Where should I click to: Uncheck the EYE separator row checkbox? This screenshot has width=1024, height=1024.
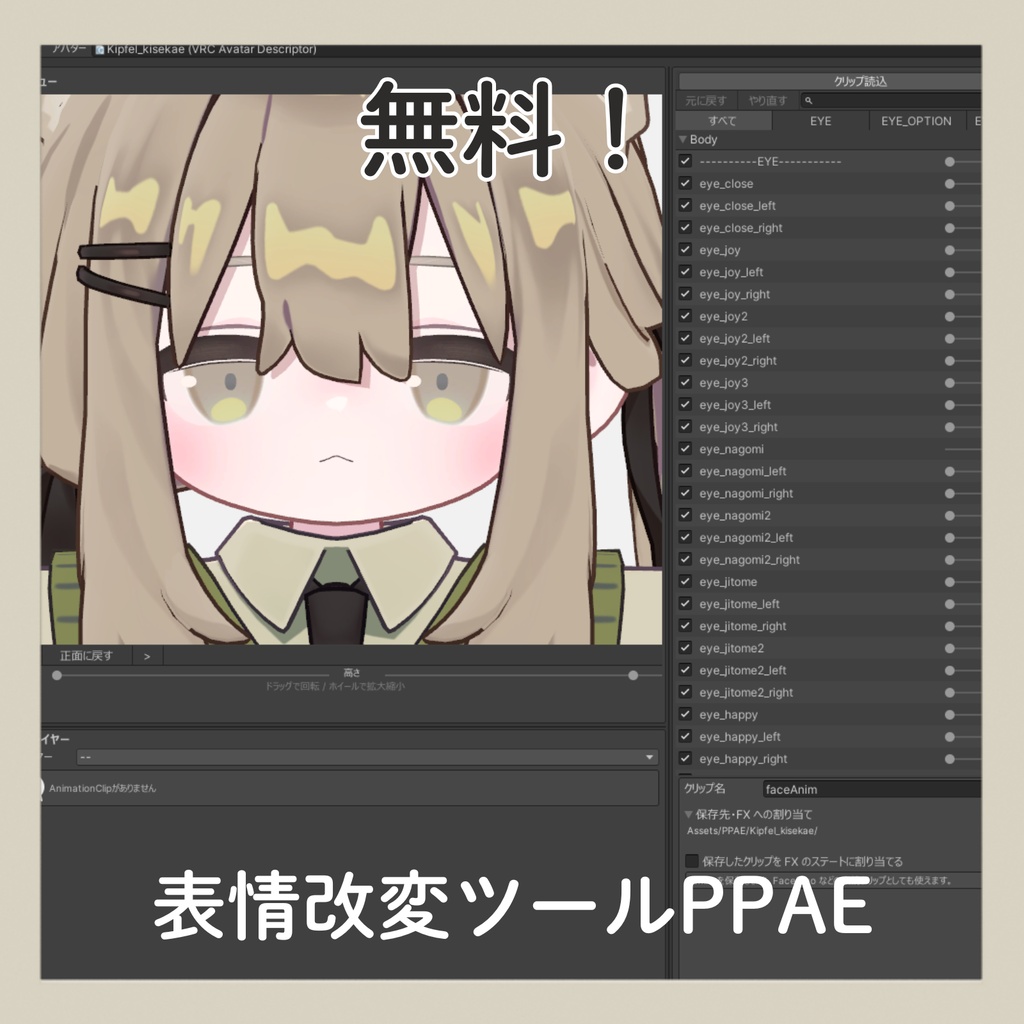point(685,161)
